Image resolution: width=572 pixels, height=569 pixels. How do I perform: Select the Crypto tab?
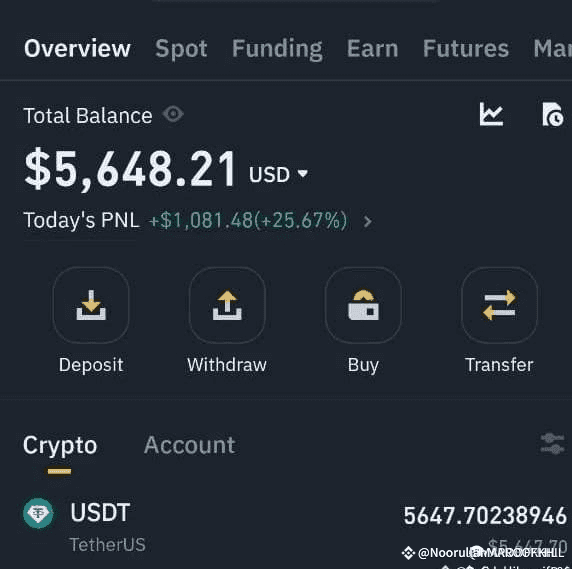pos(60,446)
